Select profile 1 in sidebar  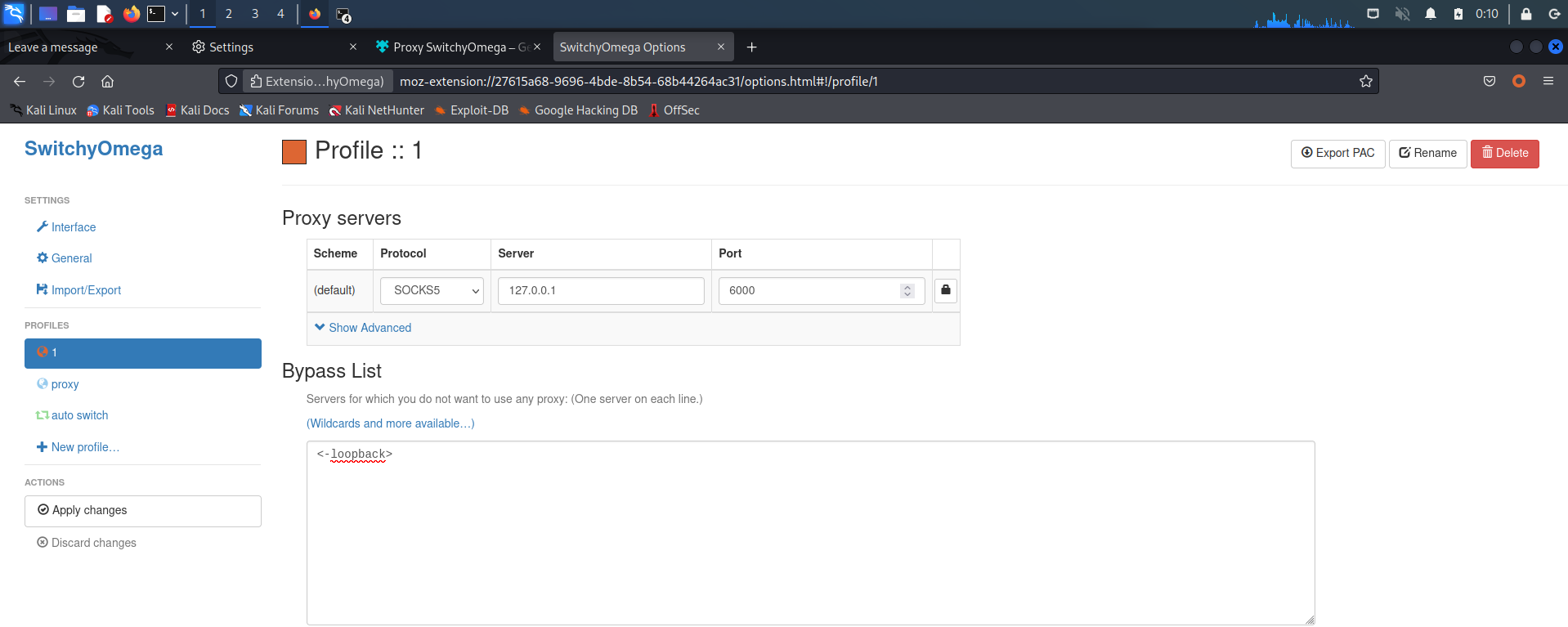coord(143,353)
